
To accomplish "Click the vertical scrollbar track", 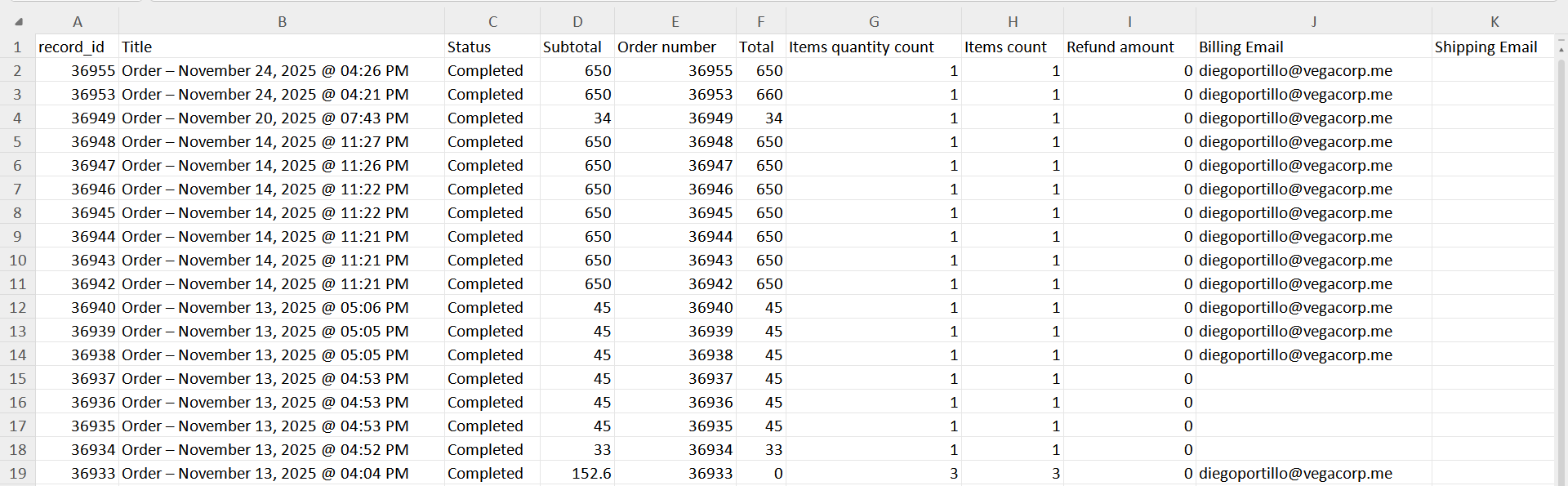I will [x=1561, y=270].
